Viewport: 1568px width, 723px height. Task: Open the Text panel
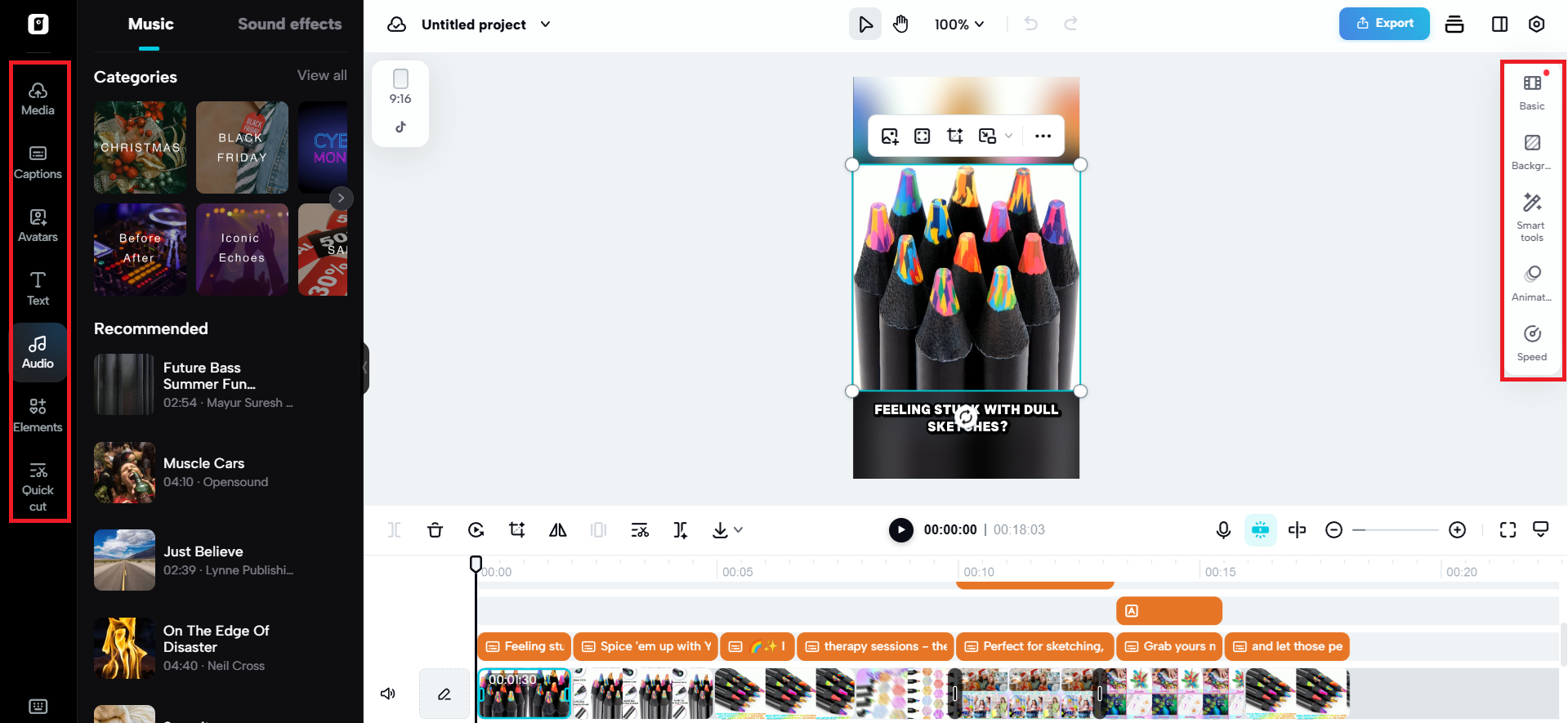click(x=38, y=288)
